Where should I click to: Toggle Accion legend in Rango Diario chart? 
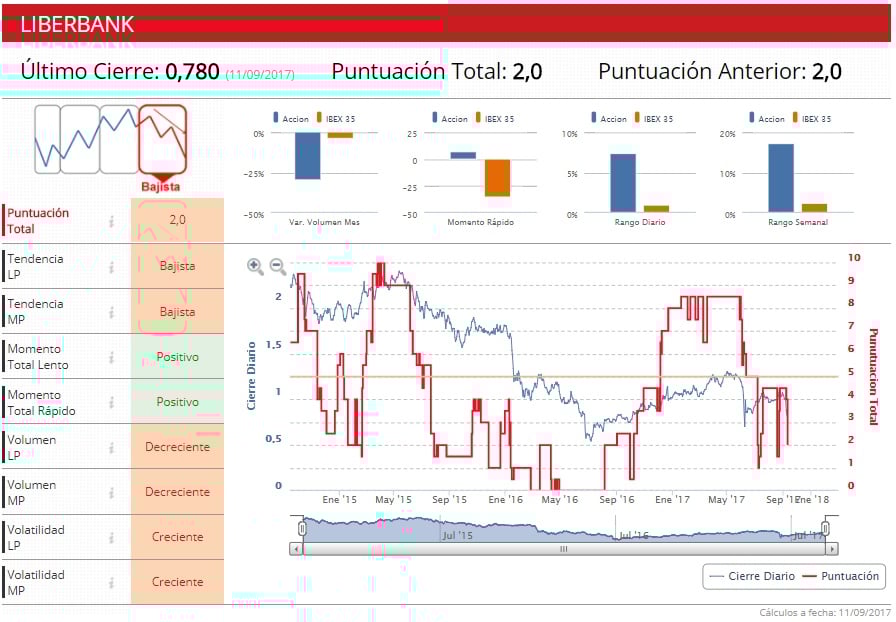pos(609,118)
